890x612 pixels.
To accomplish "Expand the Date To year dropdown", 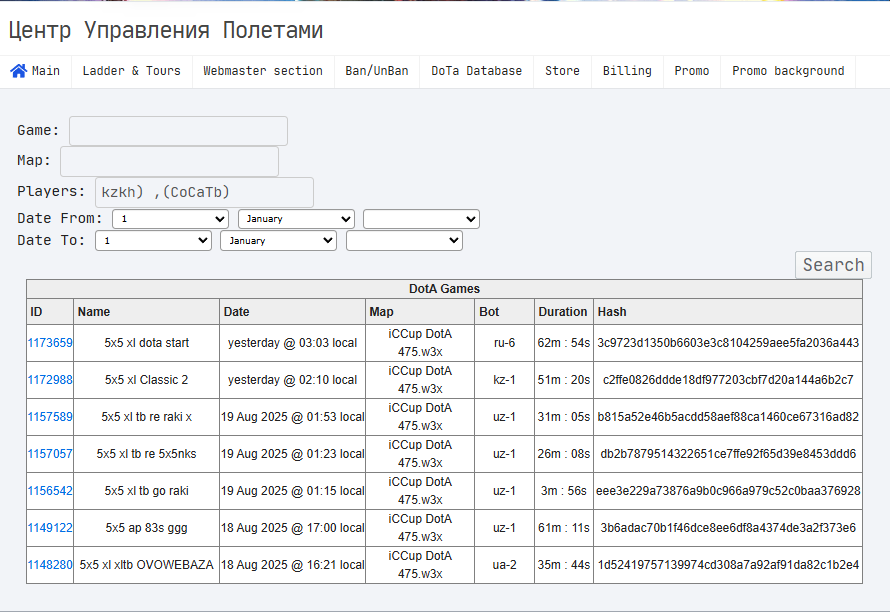I will point(404,241).
